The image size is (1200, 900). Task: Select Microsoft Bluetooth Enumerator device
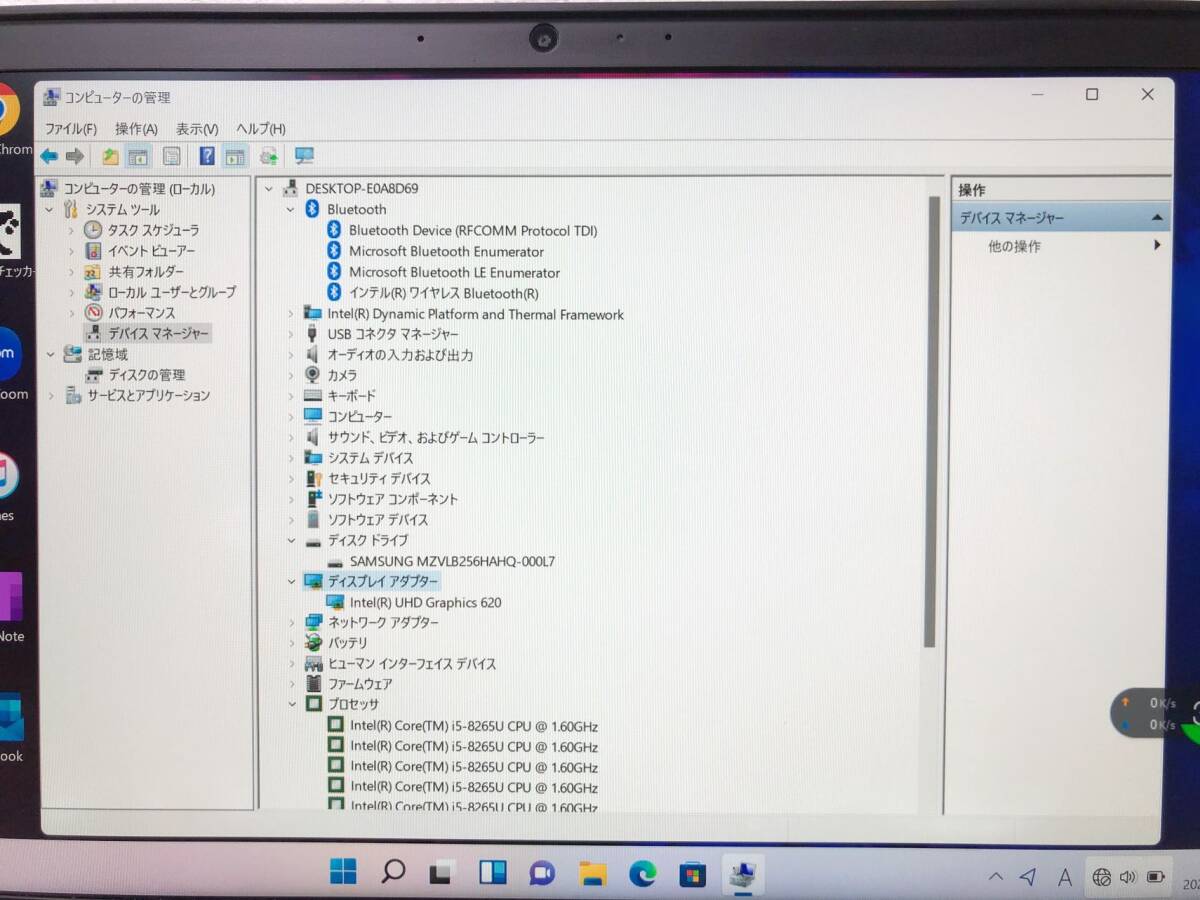click(447, 252)
